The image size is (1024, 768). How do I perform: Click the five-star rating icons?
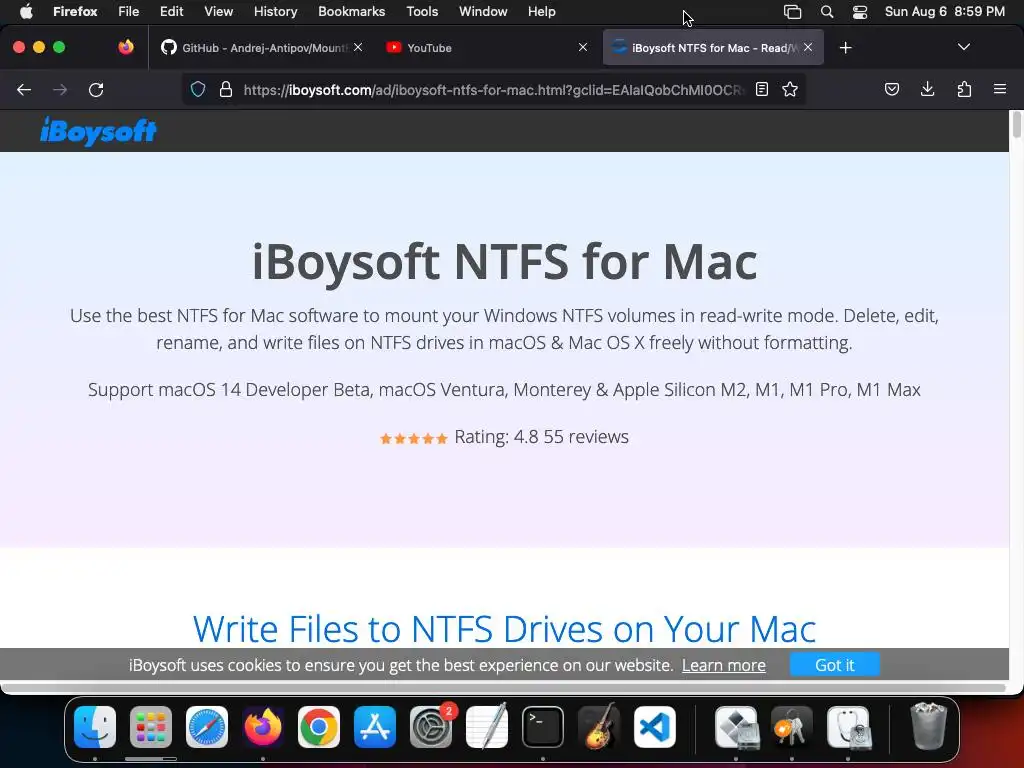(x=413, y=438)
